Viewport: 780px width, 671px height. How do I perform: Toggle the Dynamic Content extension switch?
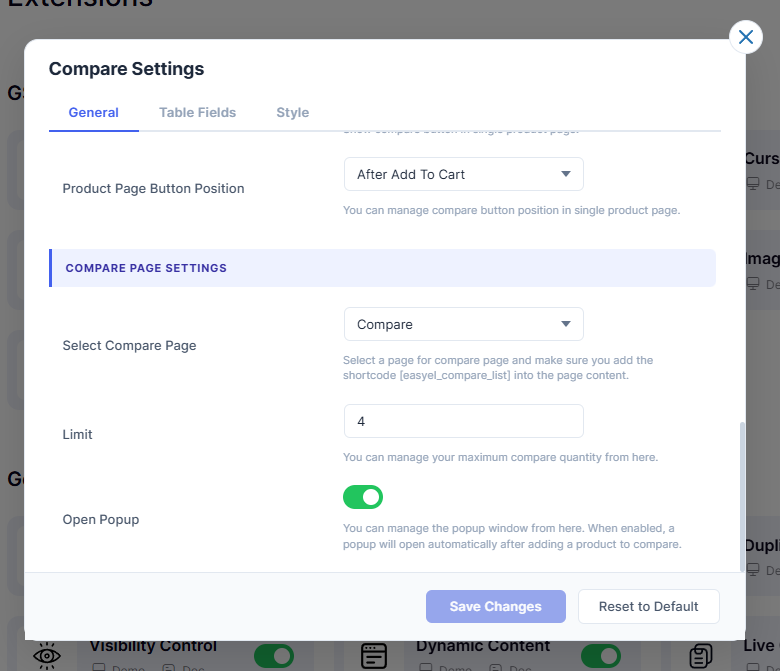[600, 655]
